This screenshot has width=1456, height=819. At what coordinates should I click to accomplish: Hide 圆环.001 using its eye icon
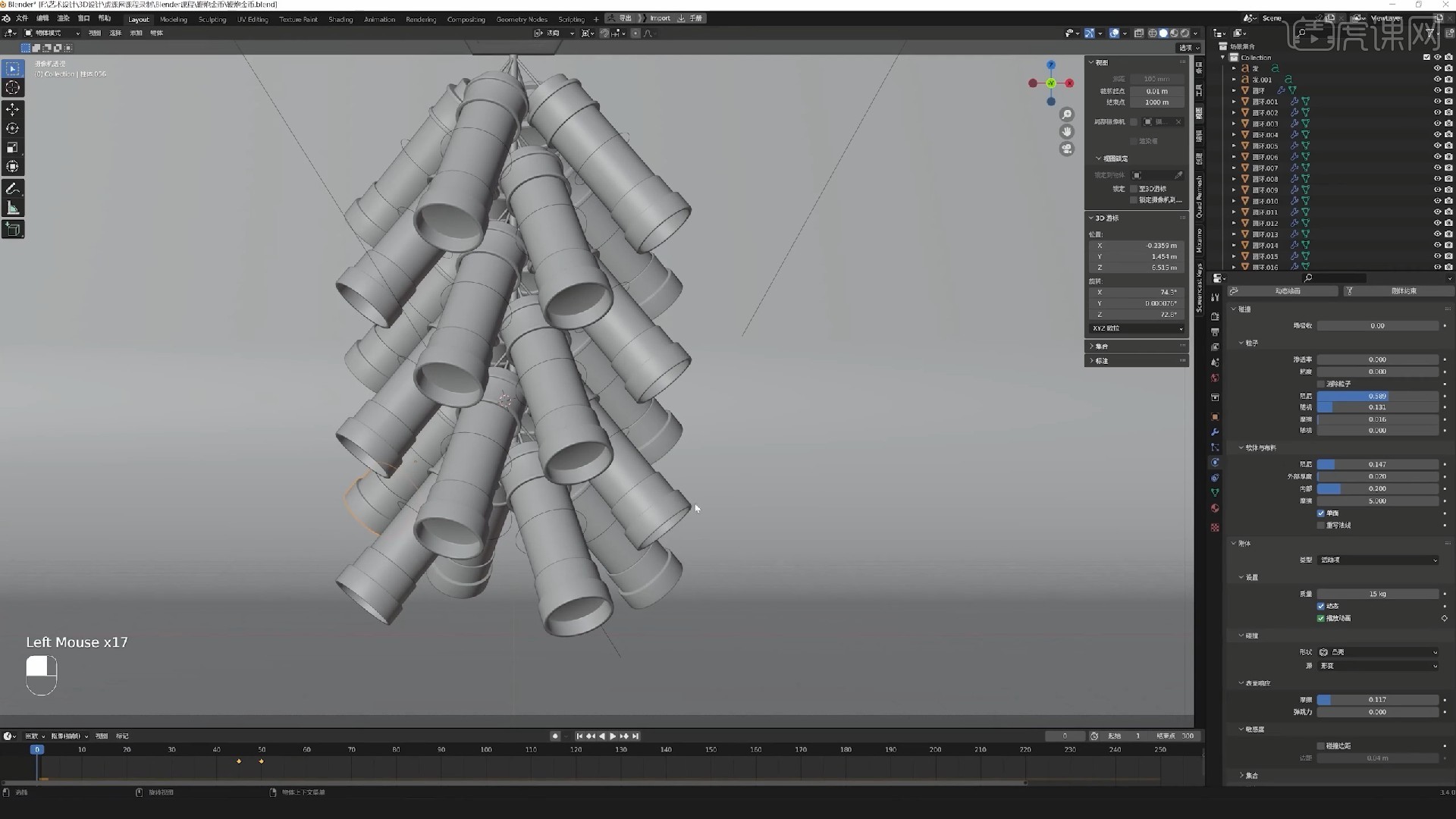pyautogui.click(x=1437, y=102)
